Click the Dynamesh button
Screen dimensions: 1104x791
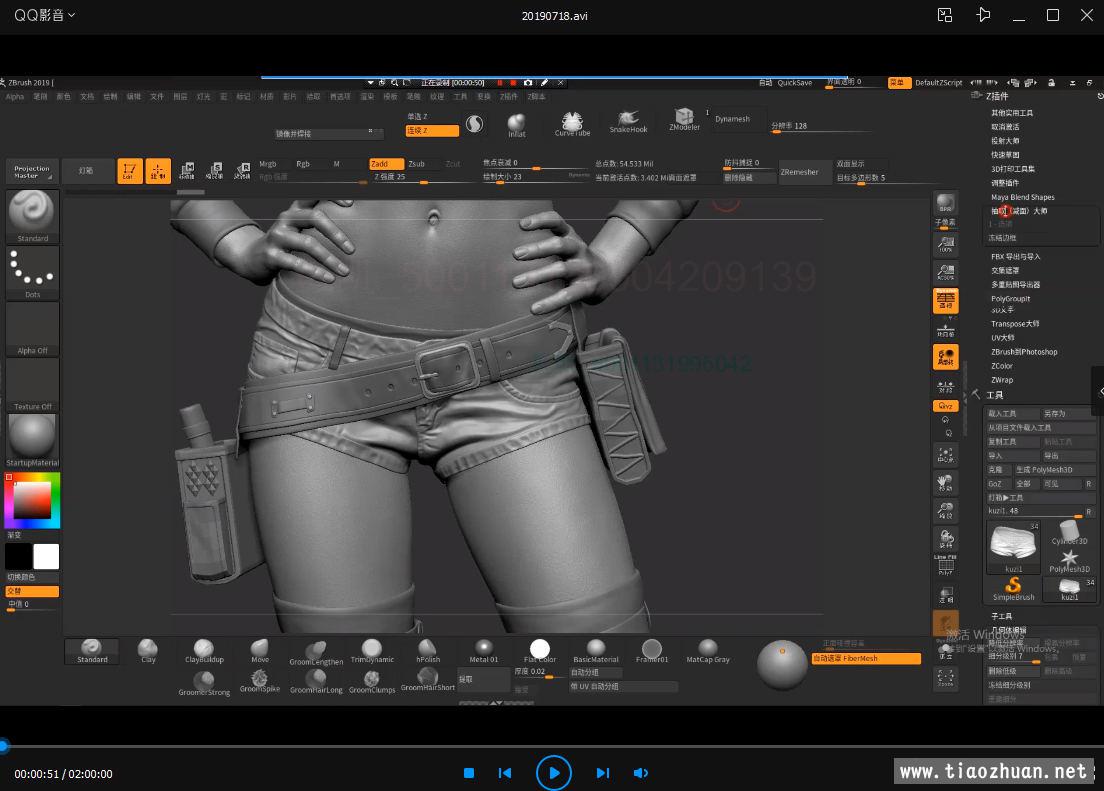pos(732,119)
